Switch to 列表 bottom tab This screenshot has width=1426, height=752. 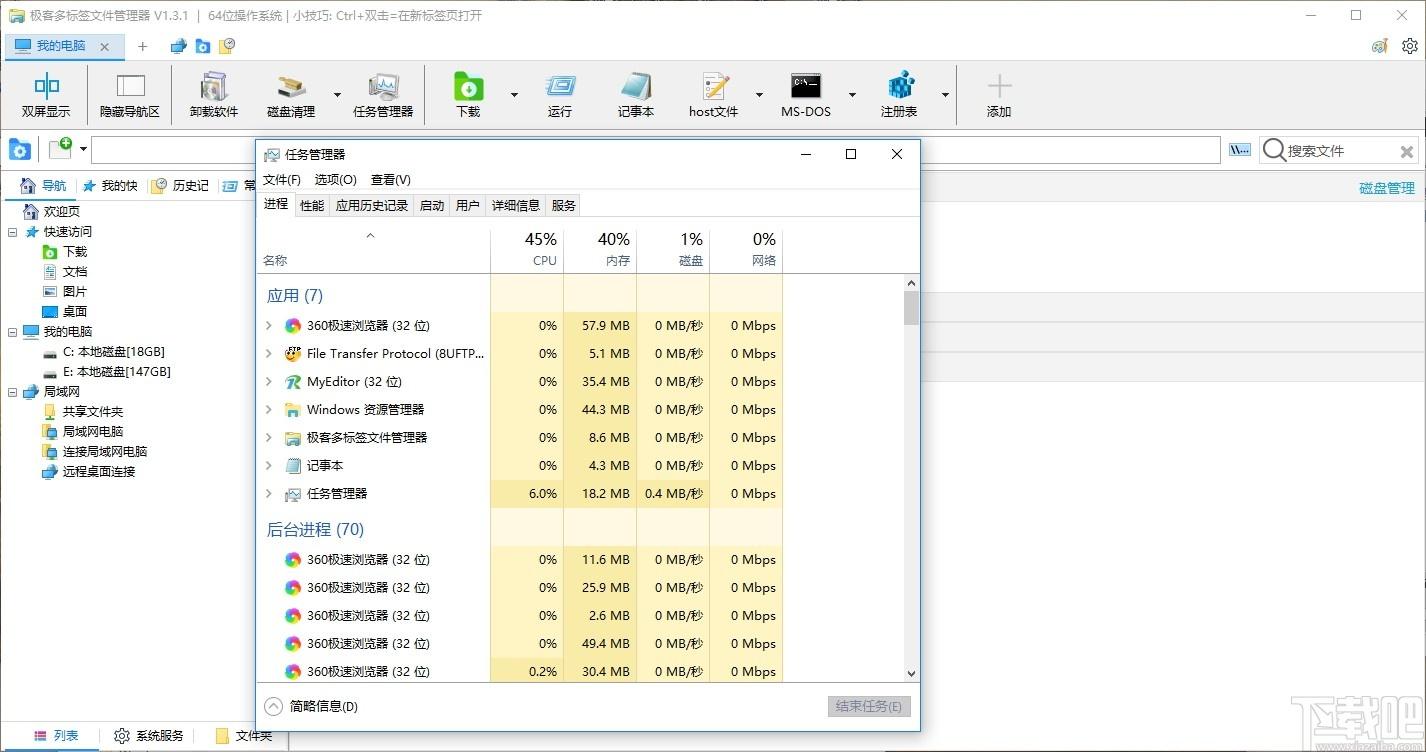pyautogui.click(x=56, y=736)
